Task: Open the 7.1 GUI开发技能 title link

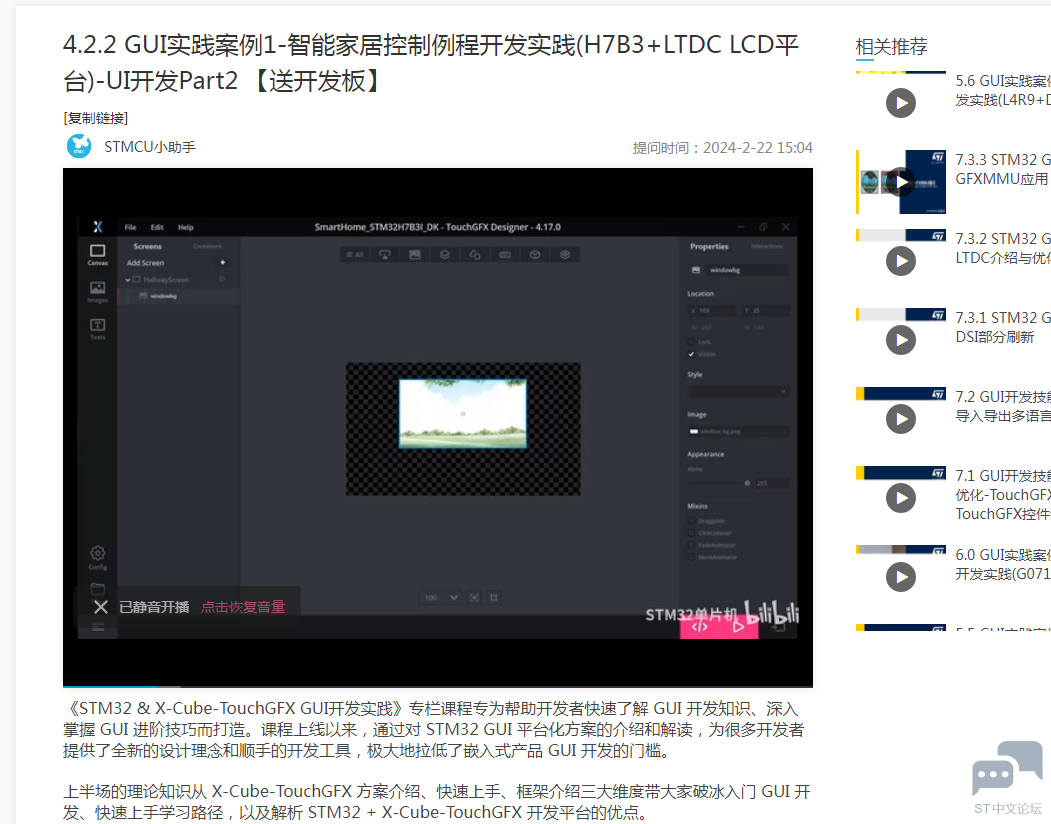Action: 1003,495
